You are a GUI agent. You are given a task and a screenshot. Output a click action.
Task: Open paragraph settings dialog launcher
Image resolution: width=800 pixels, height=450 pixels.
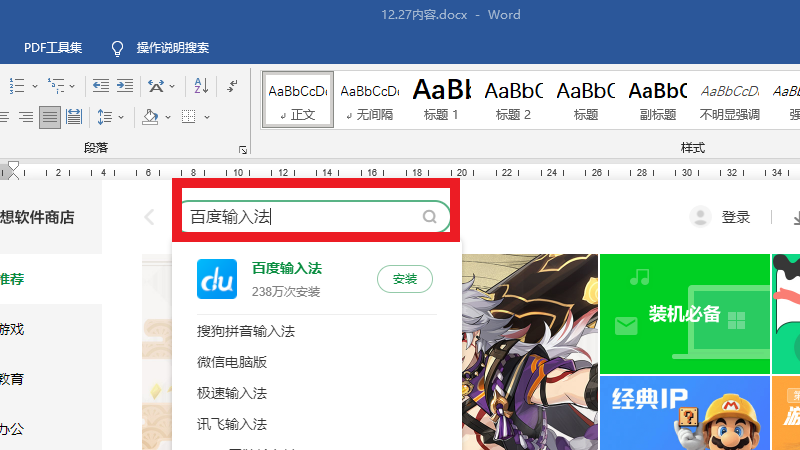(x=243, y=149)
